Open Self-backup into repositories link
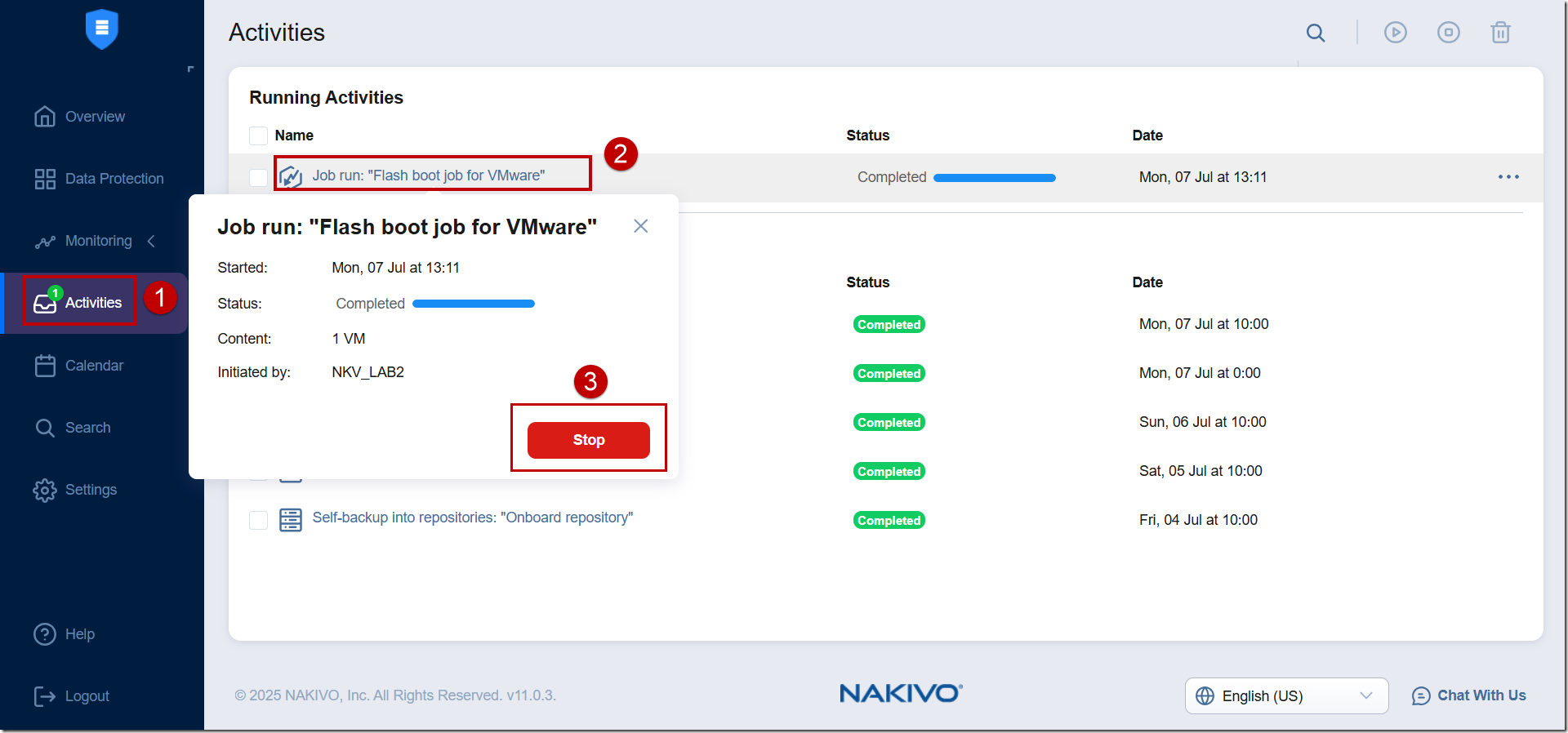 473,518
